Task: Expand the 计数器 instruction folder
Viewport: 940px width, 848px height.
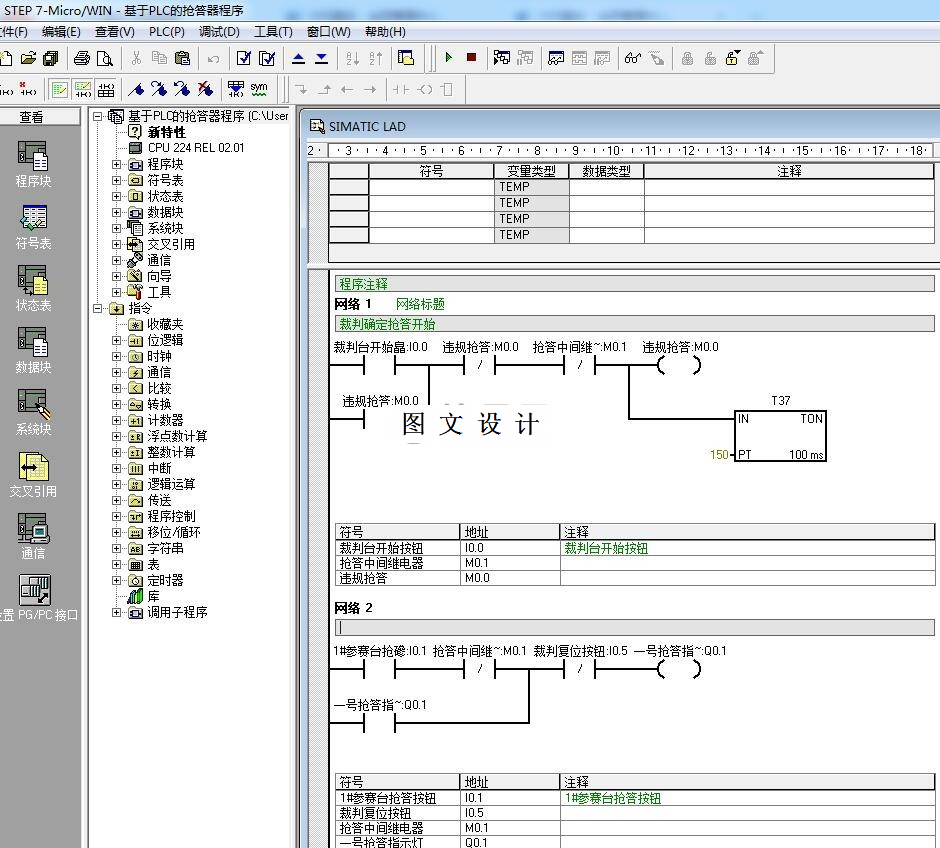Action: click(x=116, y=421)
